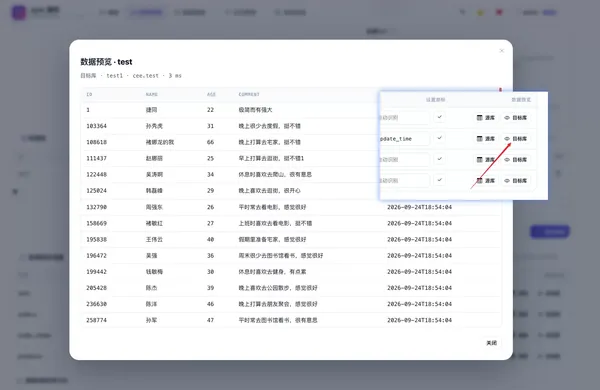
Task: Click the checkmark in the bottom inset row
Action: [440, 180]
